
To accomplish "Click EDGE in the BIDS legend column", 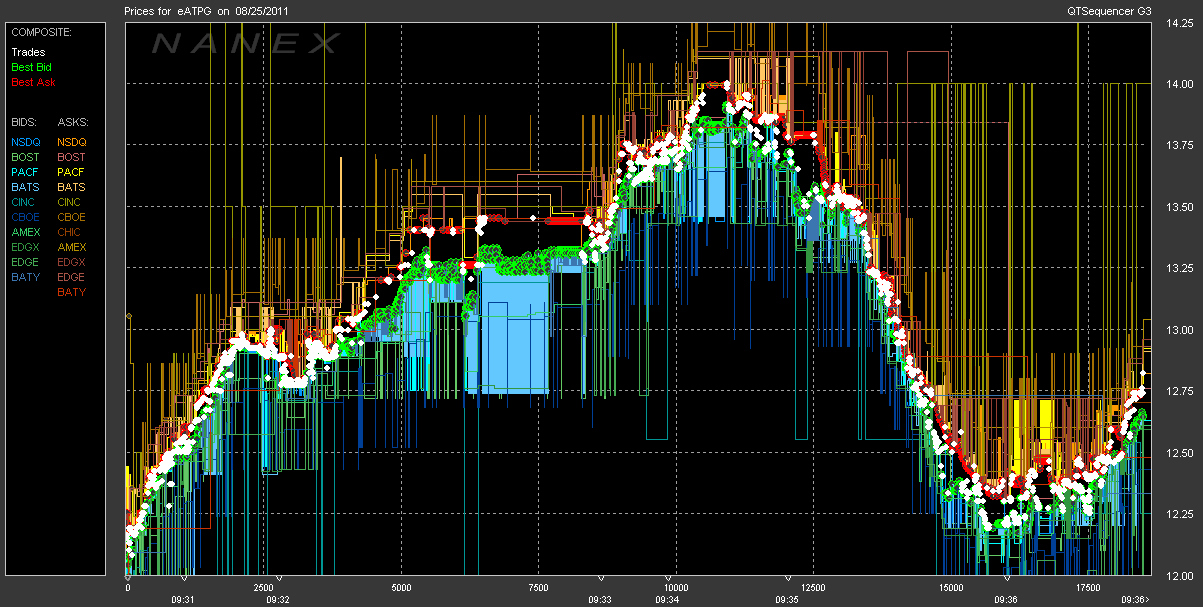I will click(x=25, y=262).
